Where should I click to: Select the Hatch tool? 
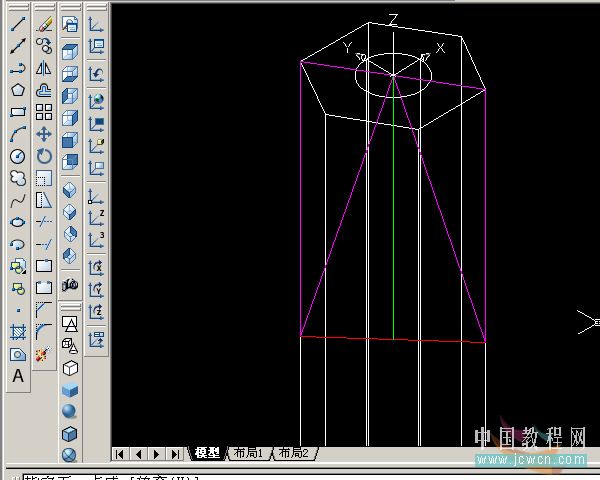coord(18,332)
